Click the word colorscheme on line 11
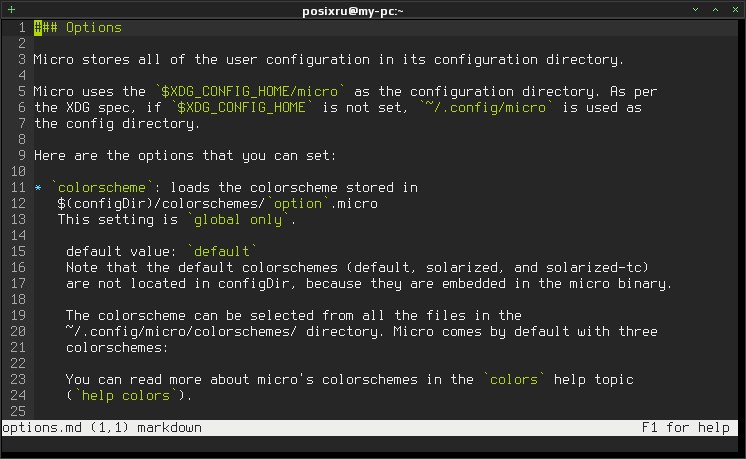The width and height of the screenshot is (746, 459). (x=102, y=187)
